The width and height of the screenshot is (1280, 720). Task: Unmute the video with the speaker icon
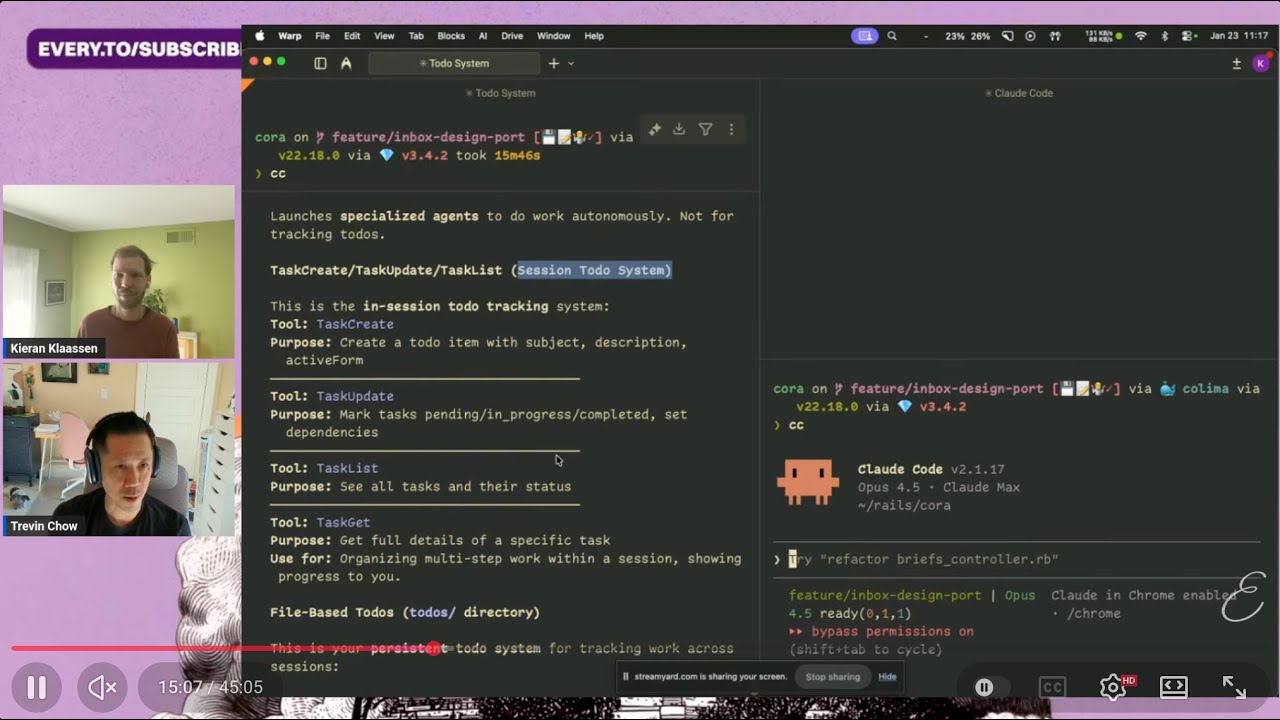[102, 687]
